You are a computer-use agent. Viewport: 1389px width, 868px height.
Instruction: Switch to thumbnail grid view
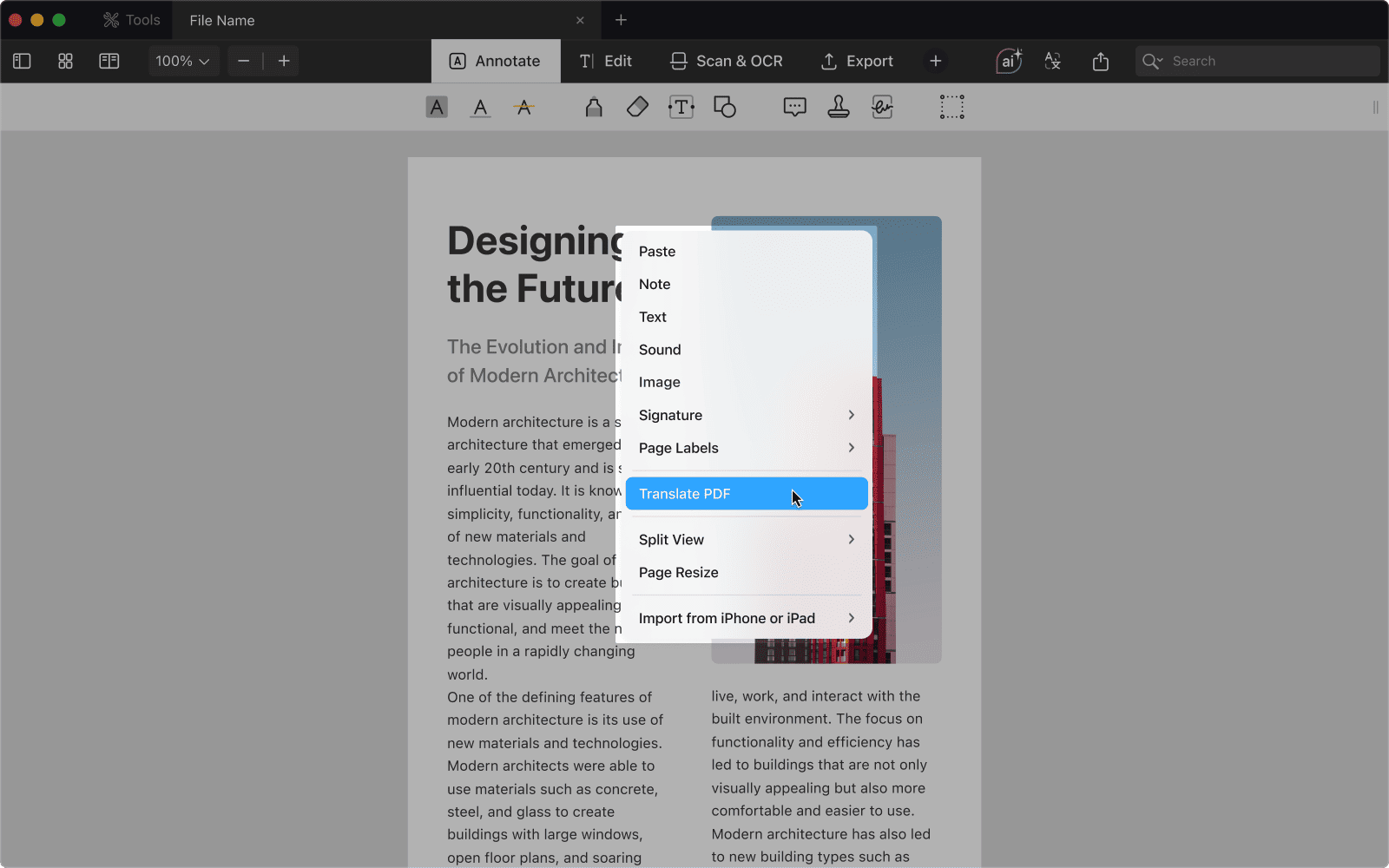point(65,61)
